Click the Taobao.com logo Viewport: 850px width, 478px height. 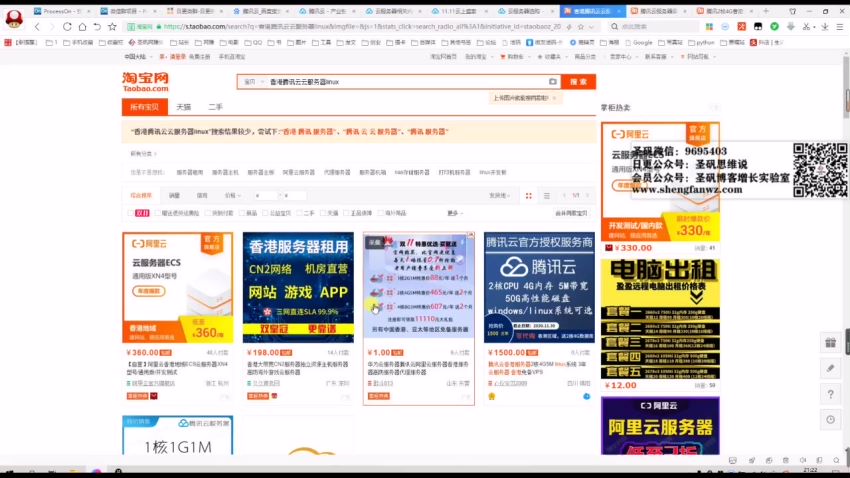pos(145,82)
